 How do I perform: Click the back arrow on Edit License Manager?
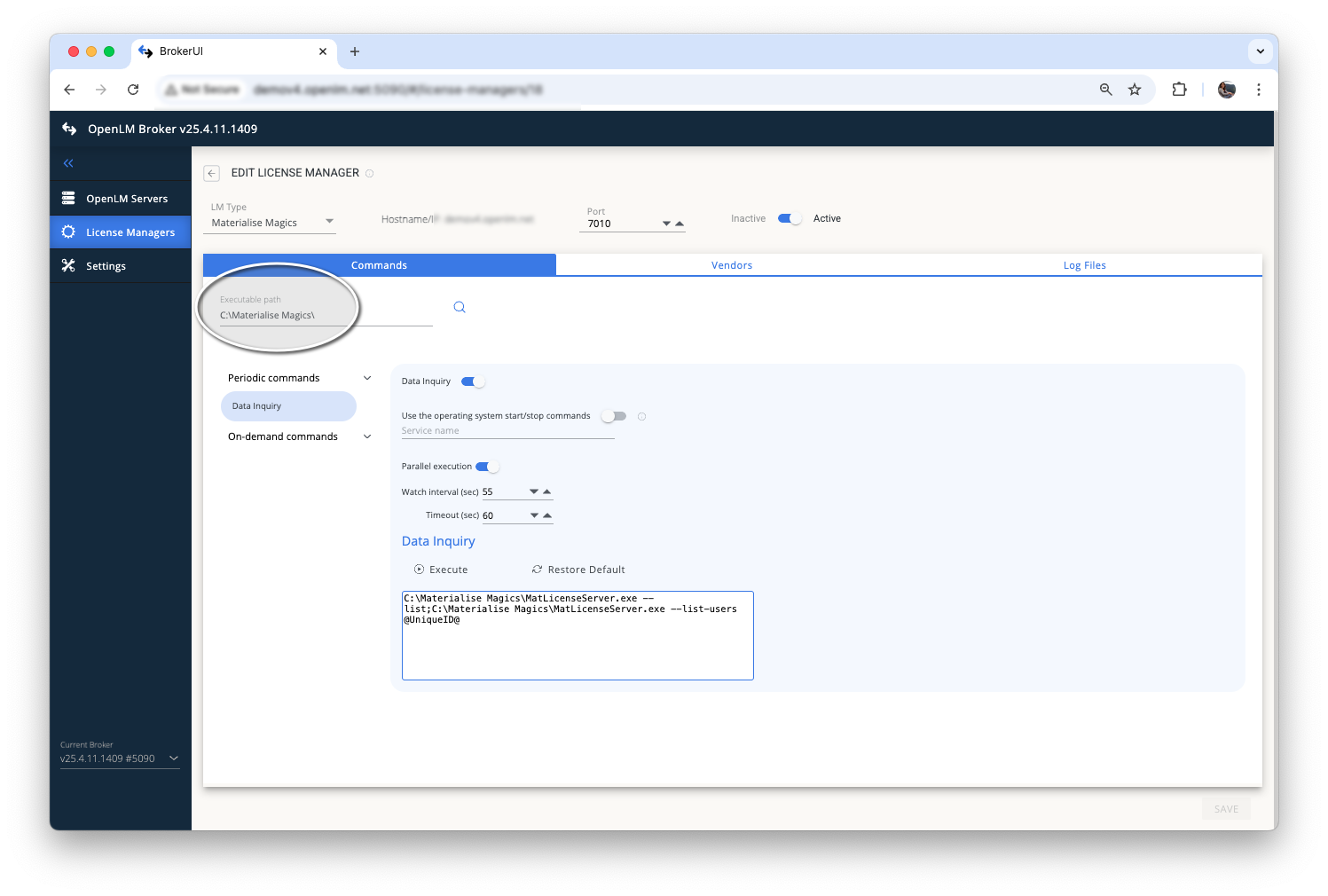pyautogui.click(x=210, y=173)
